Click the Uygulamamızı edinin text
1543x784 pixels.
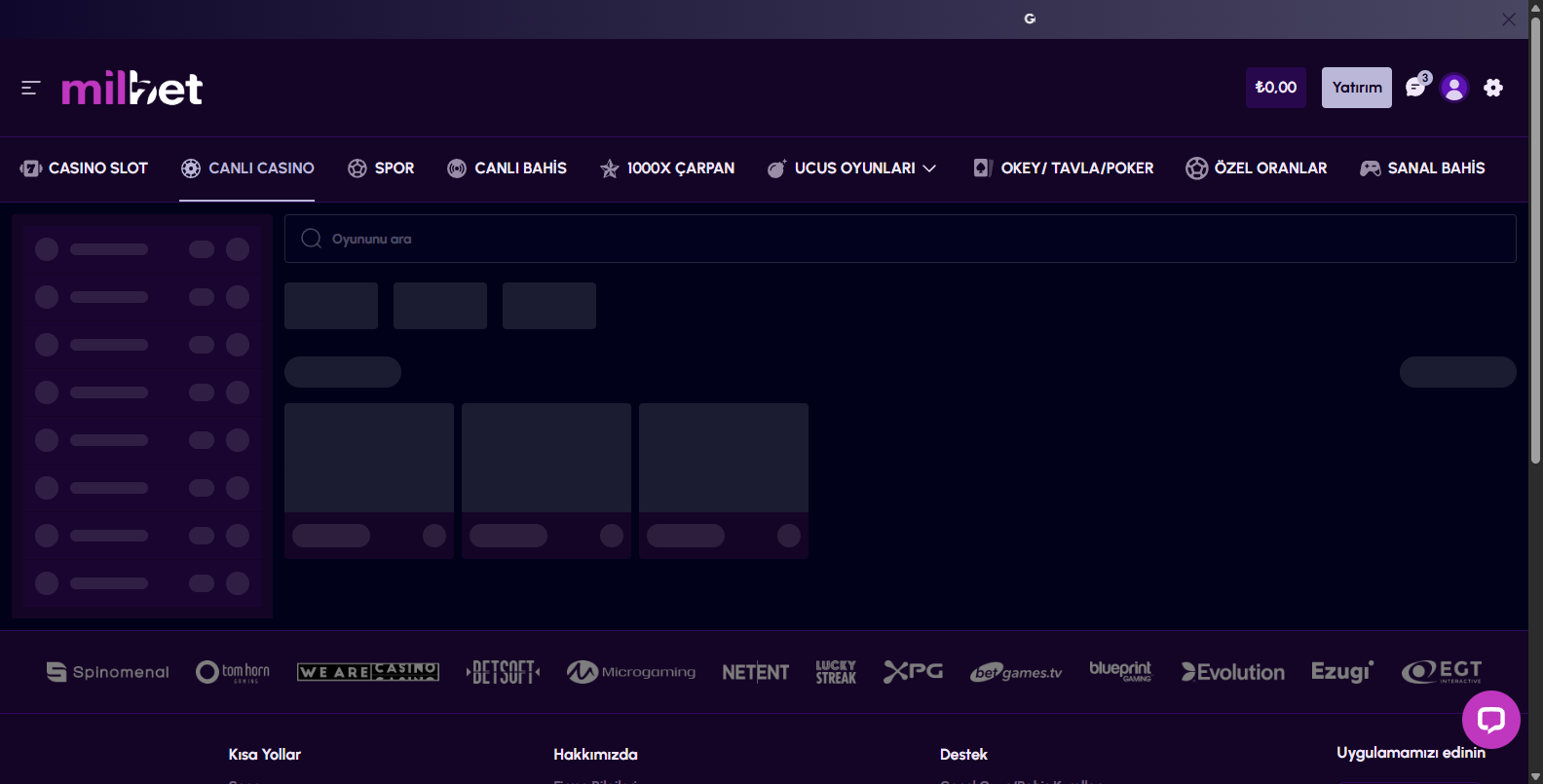coord(1411,753)
